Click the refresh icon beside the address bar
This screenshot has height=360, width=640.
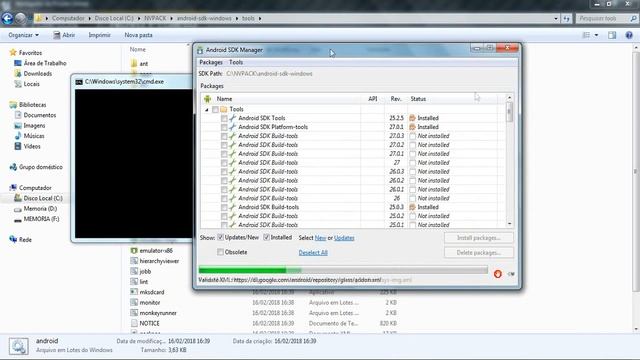coord(566,18)
